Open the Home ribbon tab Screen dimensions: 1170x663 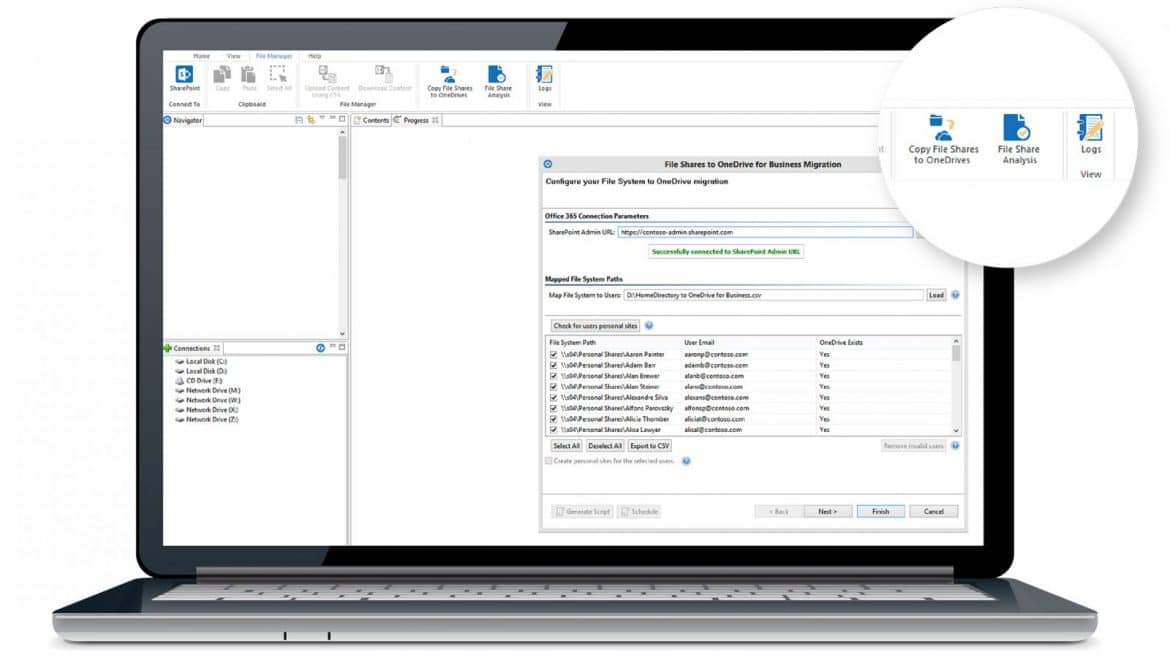[x=201, y=56]
